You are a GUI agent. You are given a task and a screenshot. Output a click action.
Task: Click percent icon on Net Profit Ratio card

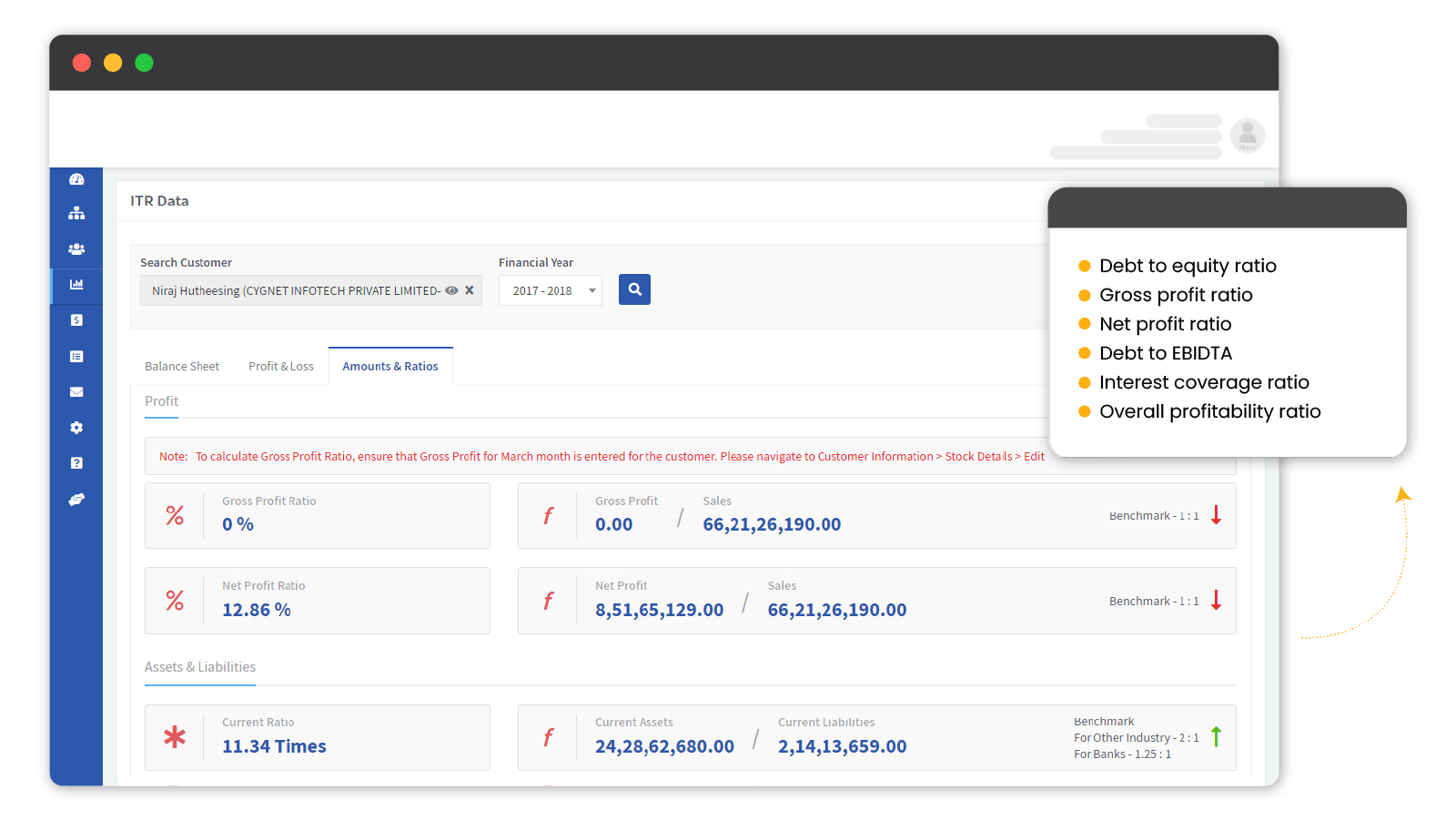(175, 601)
